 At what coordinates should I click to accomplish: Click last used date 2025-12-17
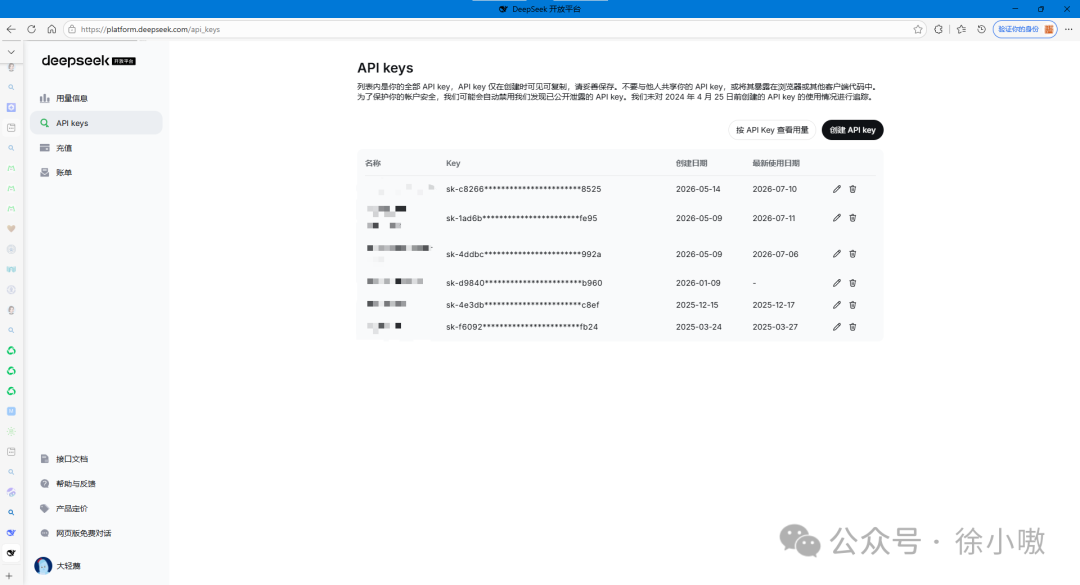(773, 305)
